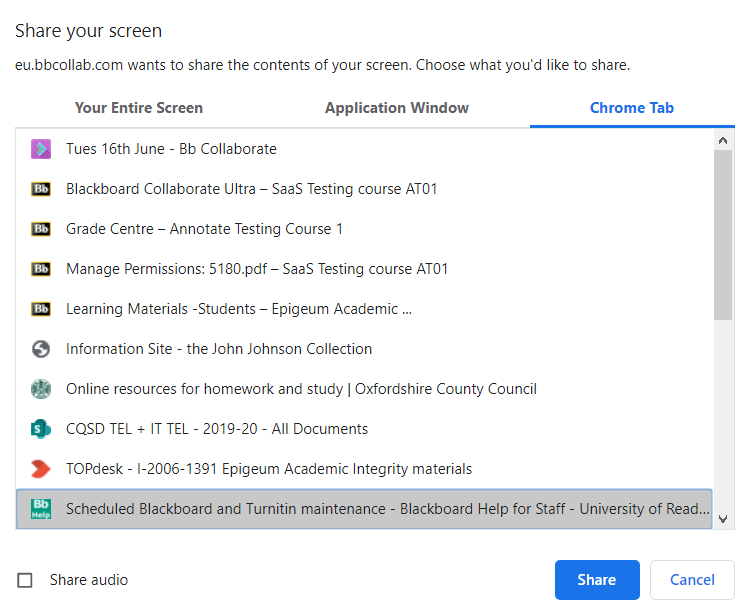Enable the Share audio checkbox

click(x=25, y=580)
